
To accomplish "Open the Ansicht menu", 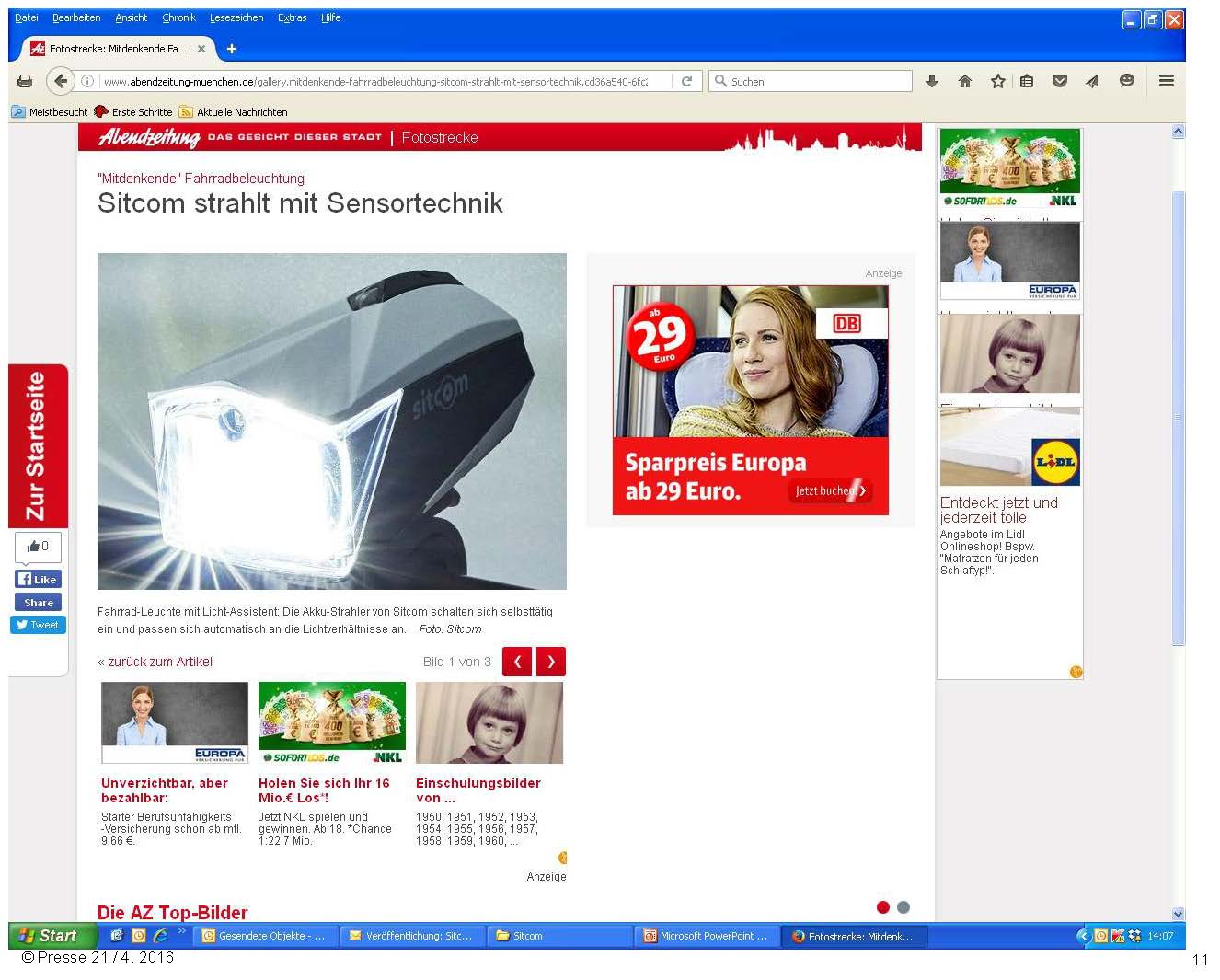I will pos(131,17).
